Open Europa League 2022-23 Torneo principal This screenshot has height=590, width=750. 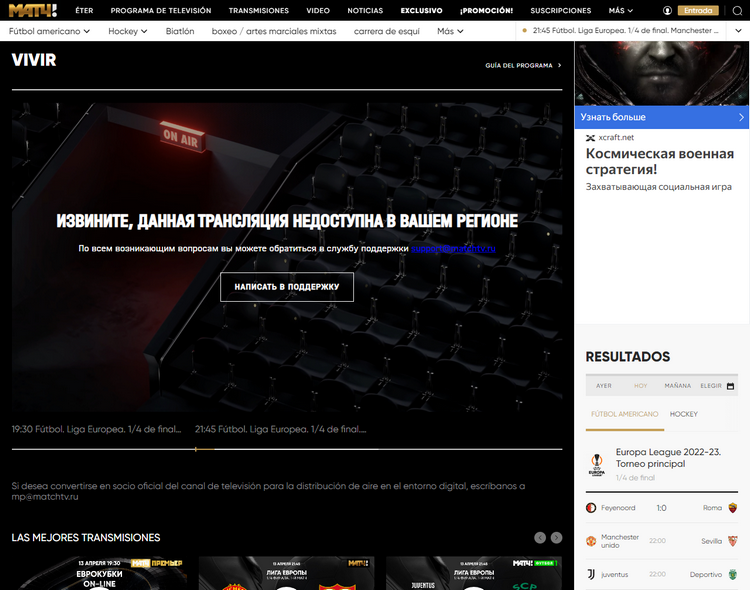pos(668,458)
